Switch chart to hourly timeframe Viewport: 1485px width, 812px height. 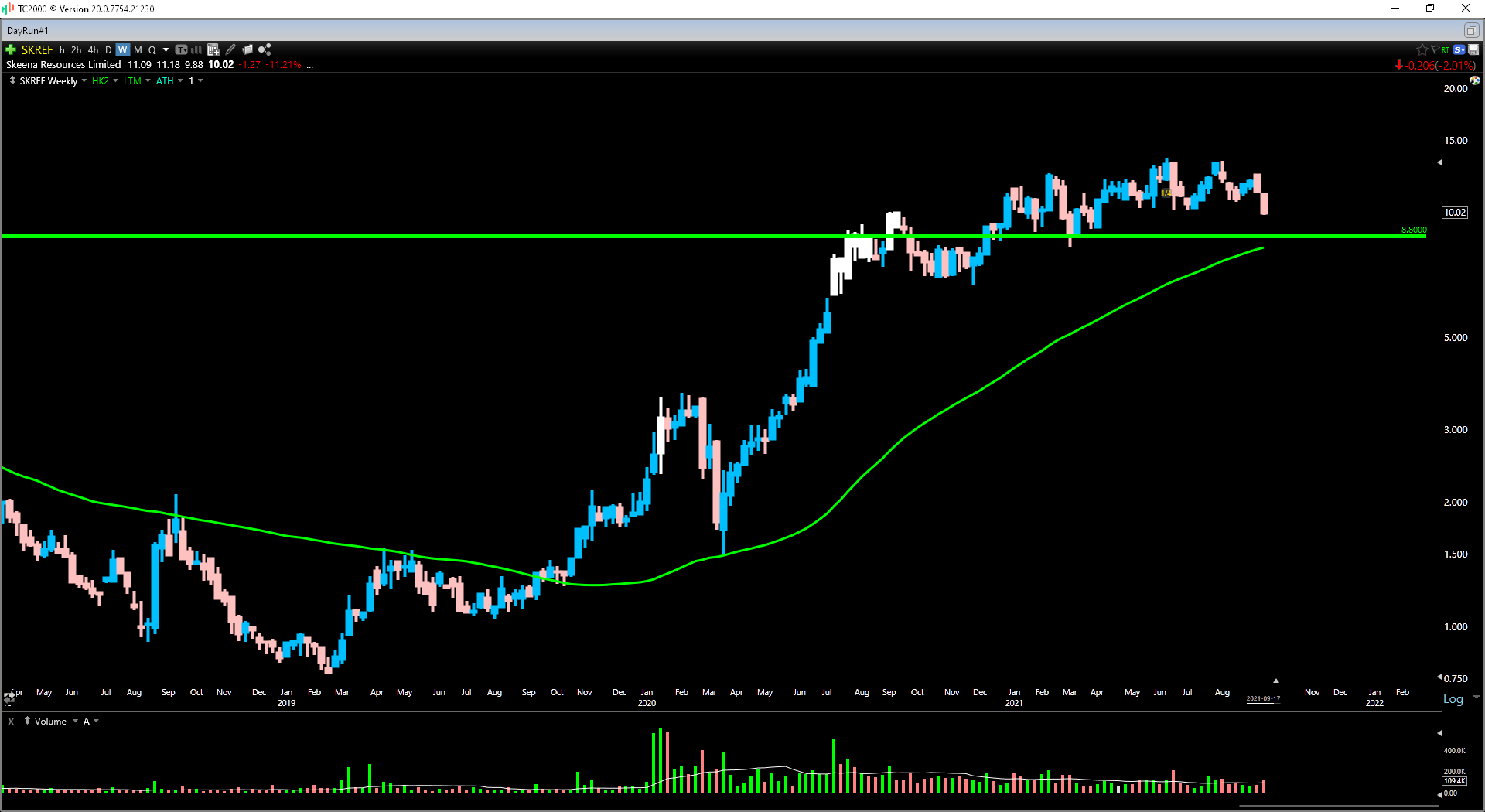[x=62, y=49]
